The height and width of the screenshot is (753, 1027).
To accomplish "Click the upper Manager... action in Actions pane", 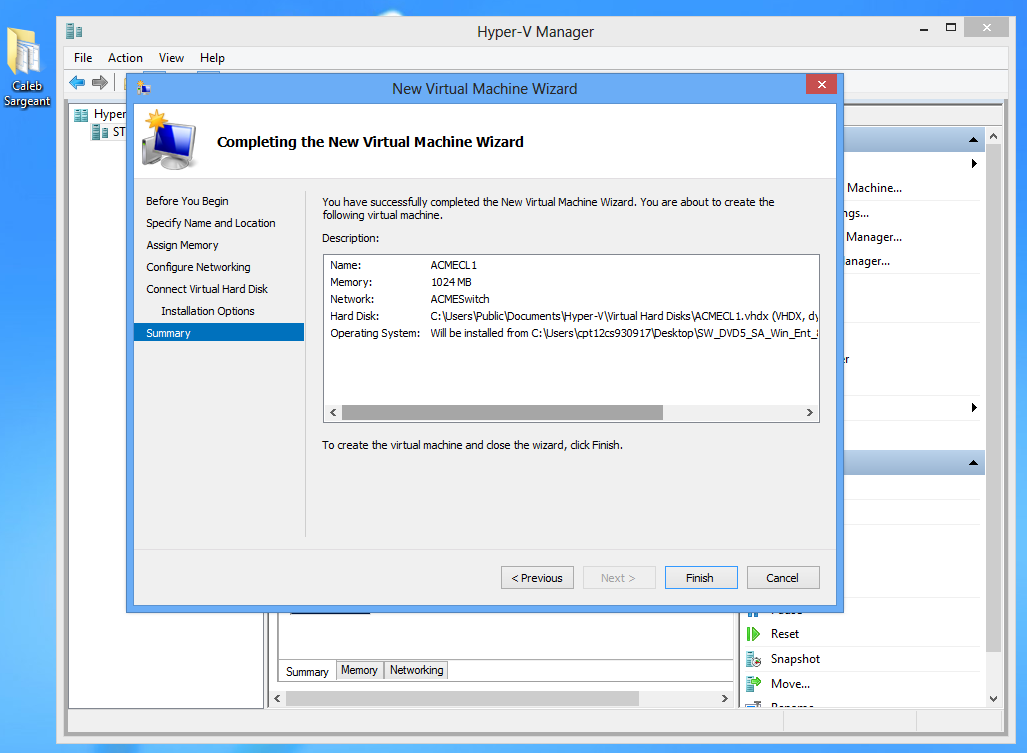I will click(x=874, y=237).
